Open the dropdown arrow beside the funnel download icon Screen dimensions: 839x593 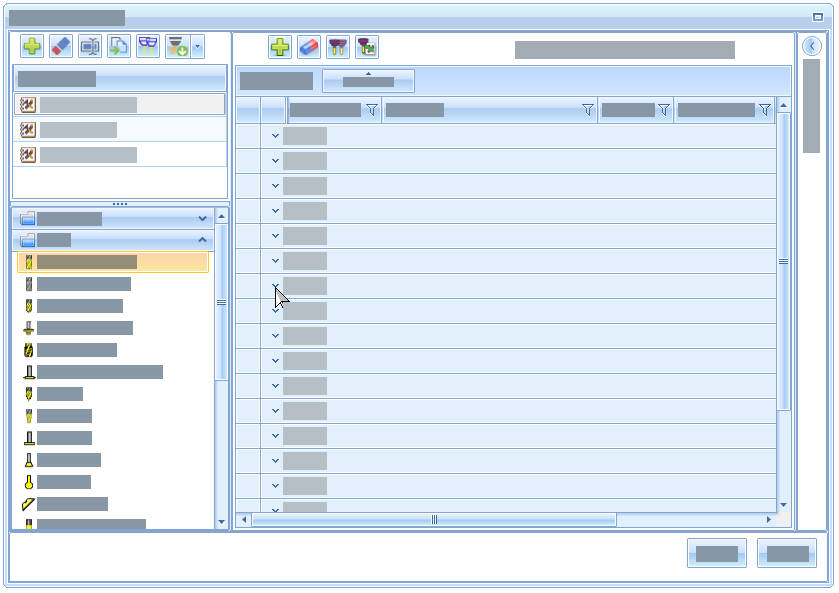point(197,46)
